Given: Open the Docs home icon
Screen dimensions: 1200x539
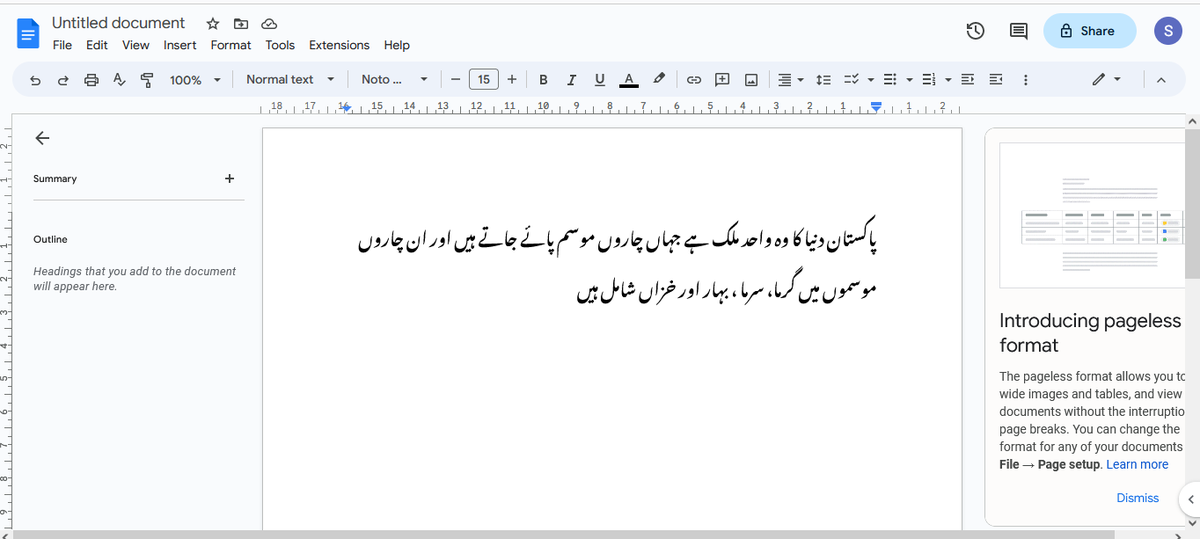Looking at the screenshot, I should 28,34.
